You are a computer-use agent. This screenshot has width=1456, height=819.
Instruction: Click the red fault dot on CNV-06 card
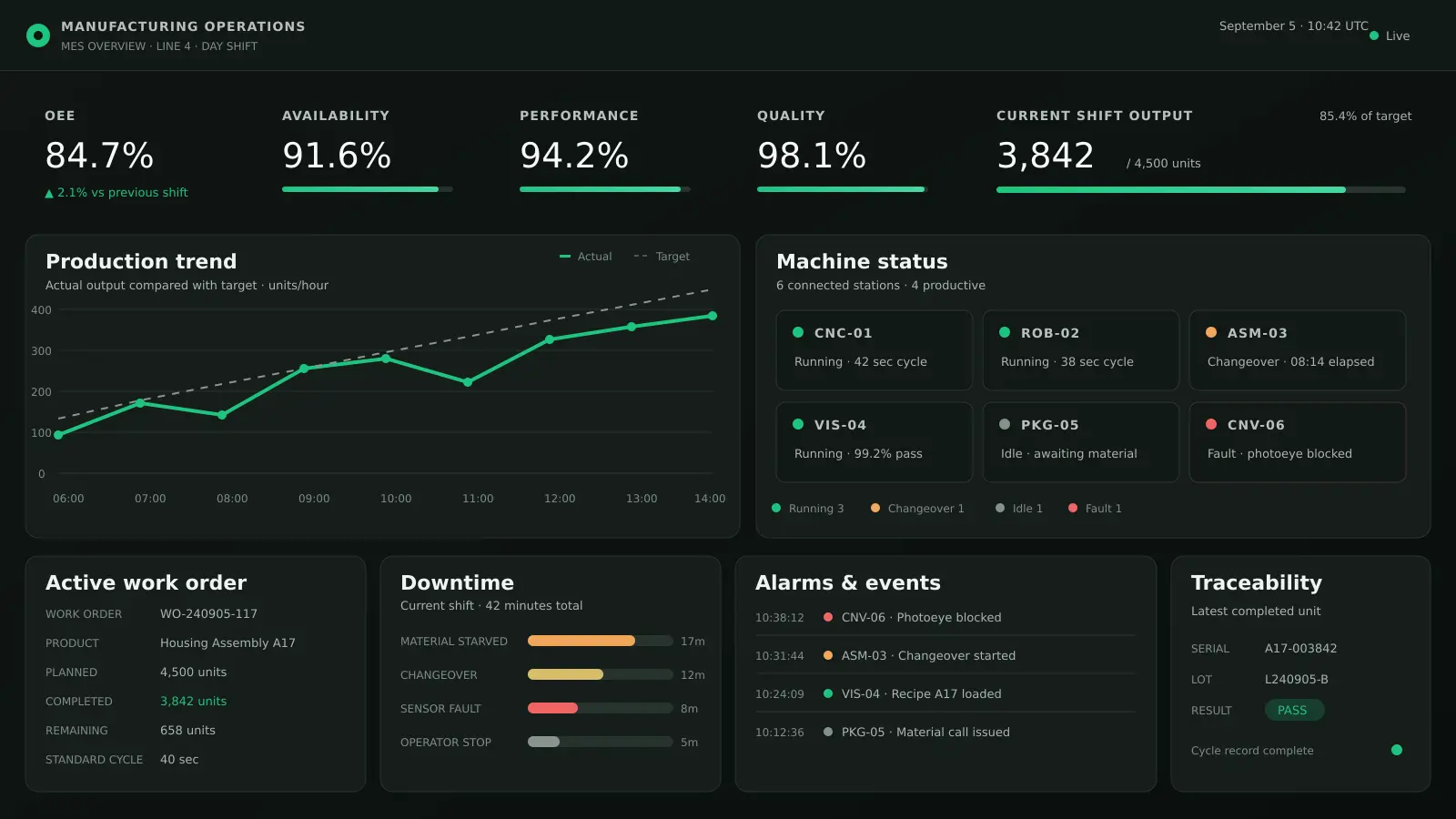coord(1211,424)
